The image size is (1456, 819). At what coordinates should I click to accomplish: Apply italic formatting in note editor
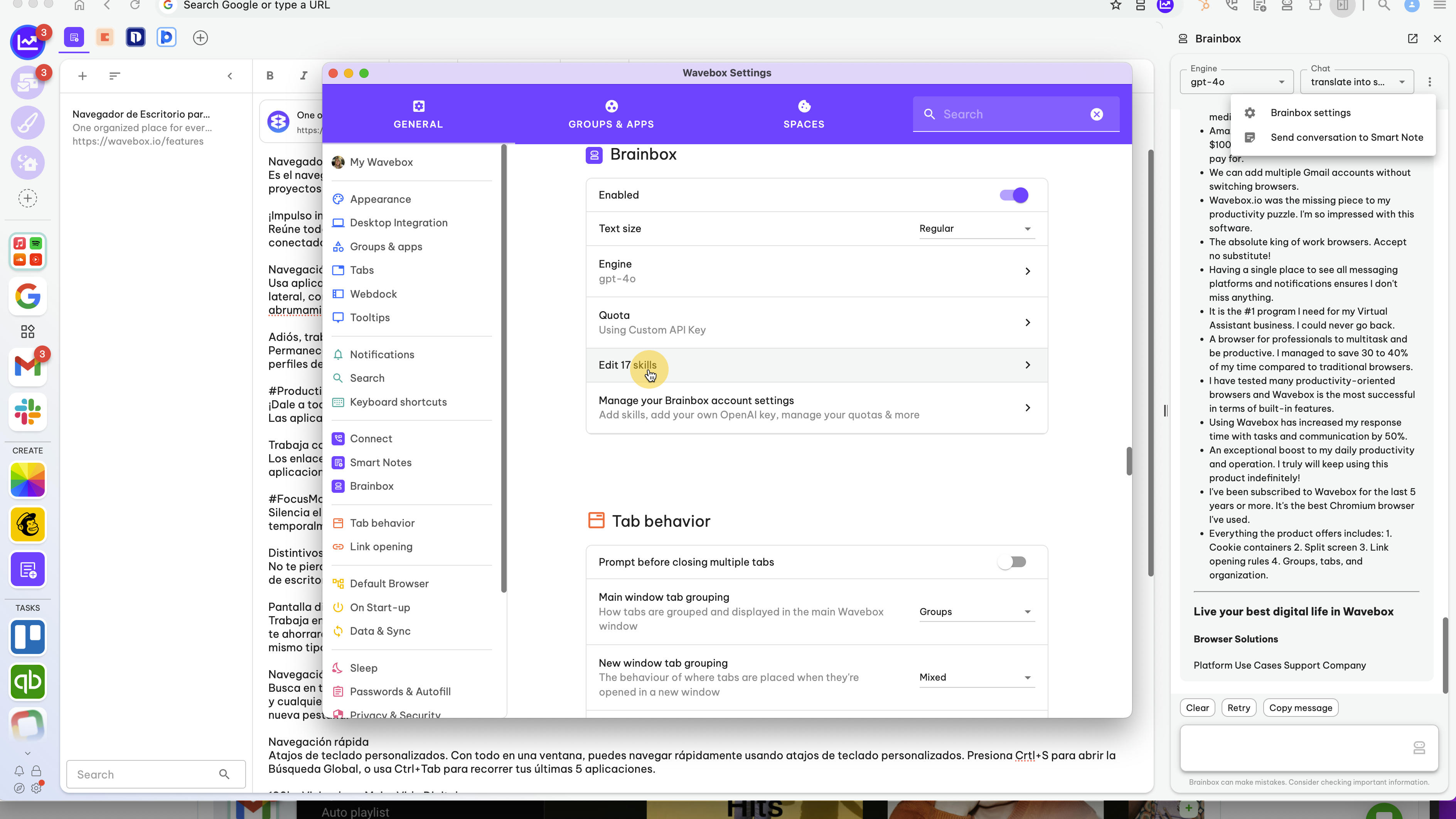[x=303, y=76]
